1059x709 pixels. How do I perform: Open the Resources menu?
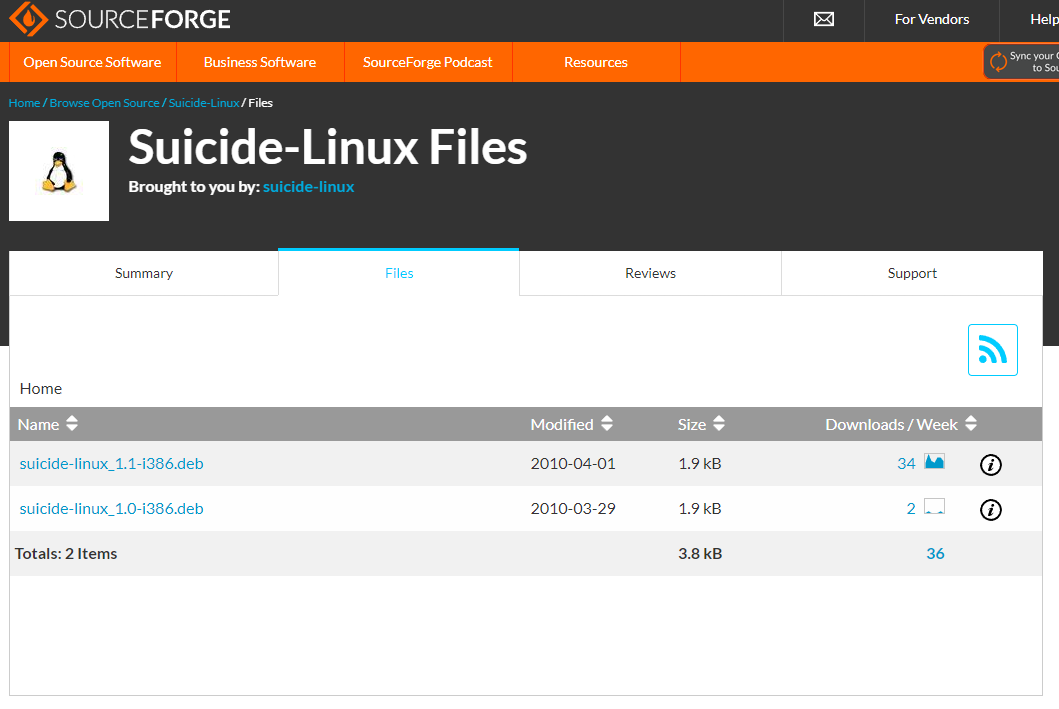(596, 62)
